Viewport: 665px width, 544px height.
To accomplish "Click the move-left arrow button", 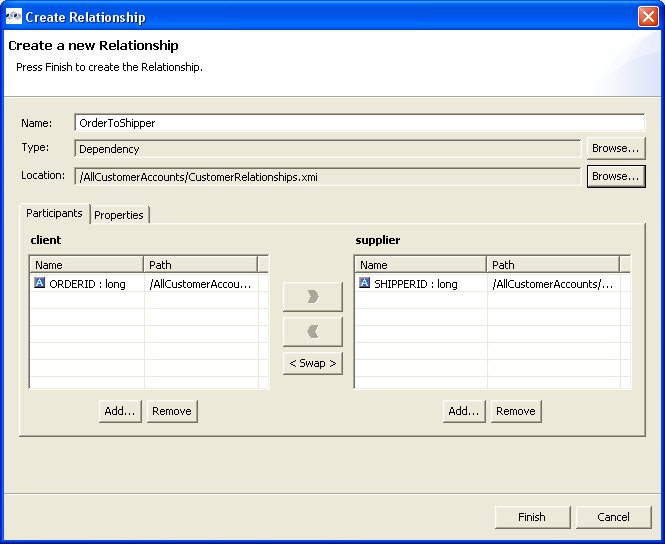I will tap(312, 331).
